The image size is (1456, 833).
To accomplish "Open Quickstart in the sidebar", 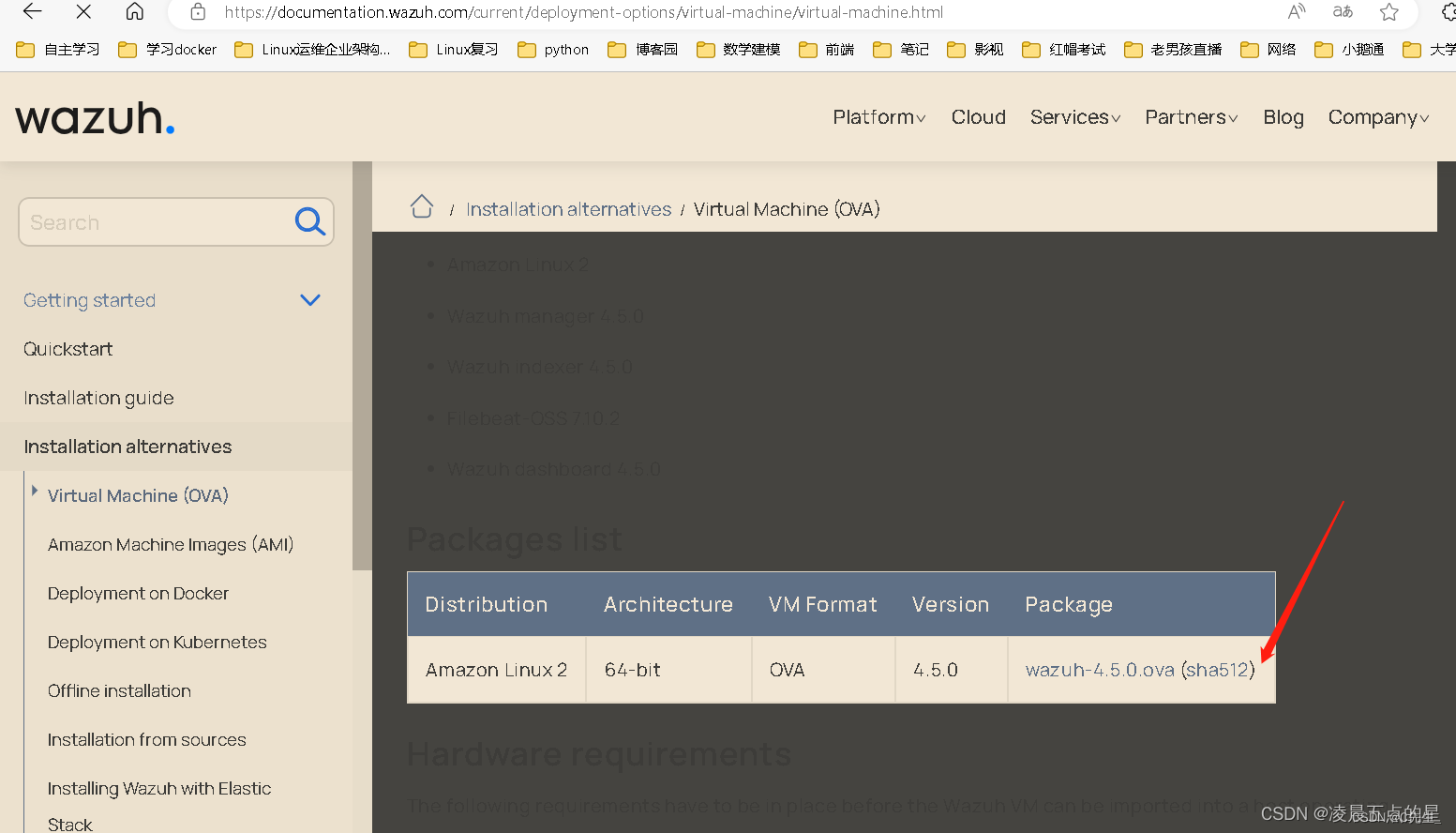I will point(68,349).
